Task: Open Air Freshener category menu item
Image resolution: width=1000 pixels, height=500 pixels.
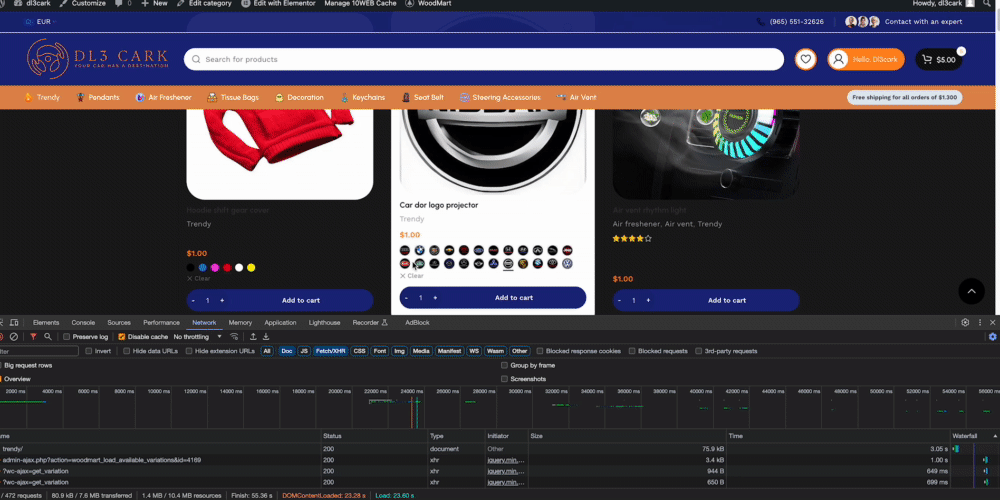Action: (x=163, y=98)
